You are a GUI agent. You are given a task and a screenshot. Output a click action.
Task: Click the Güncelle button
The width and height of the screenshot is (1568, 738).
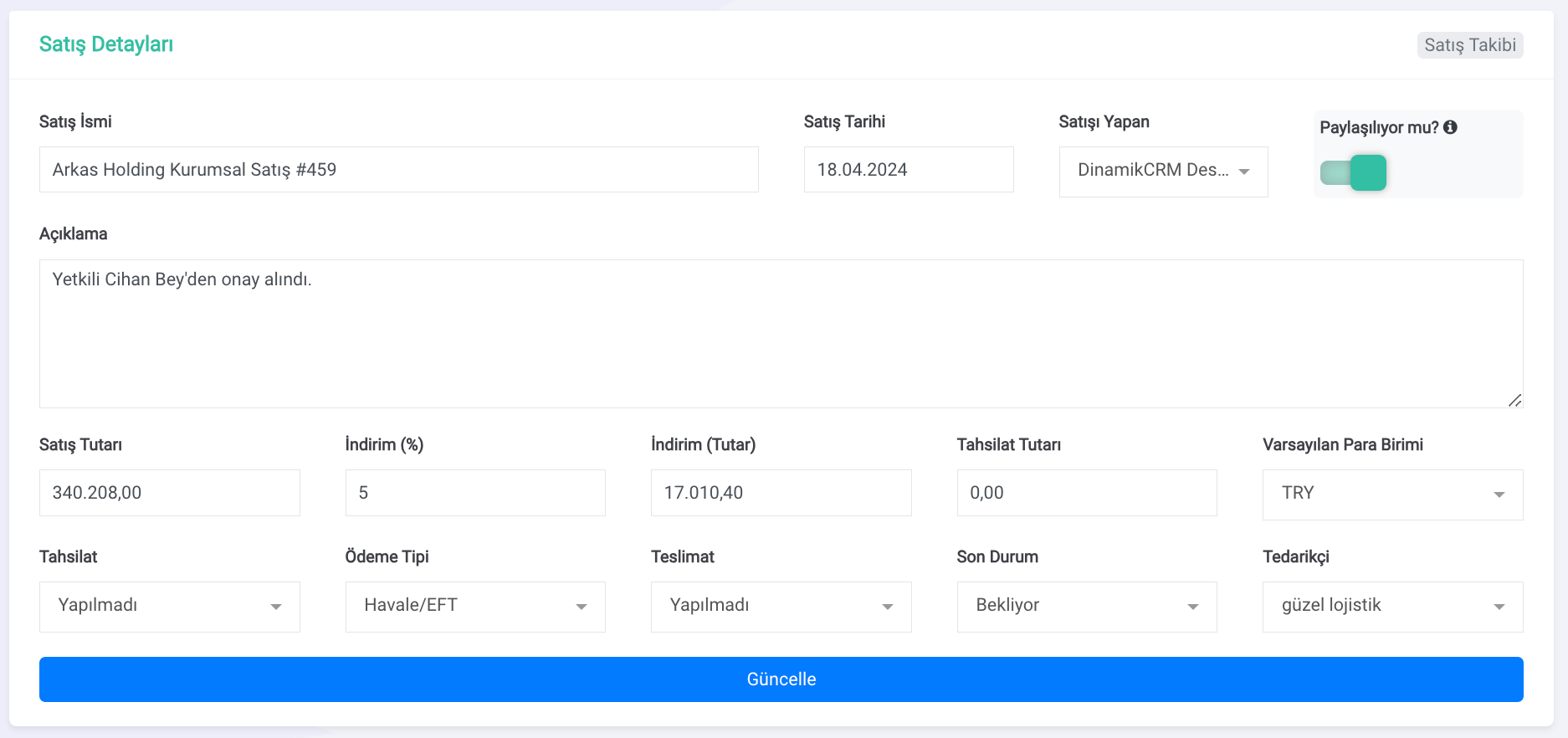pos(781,679)
